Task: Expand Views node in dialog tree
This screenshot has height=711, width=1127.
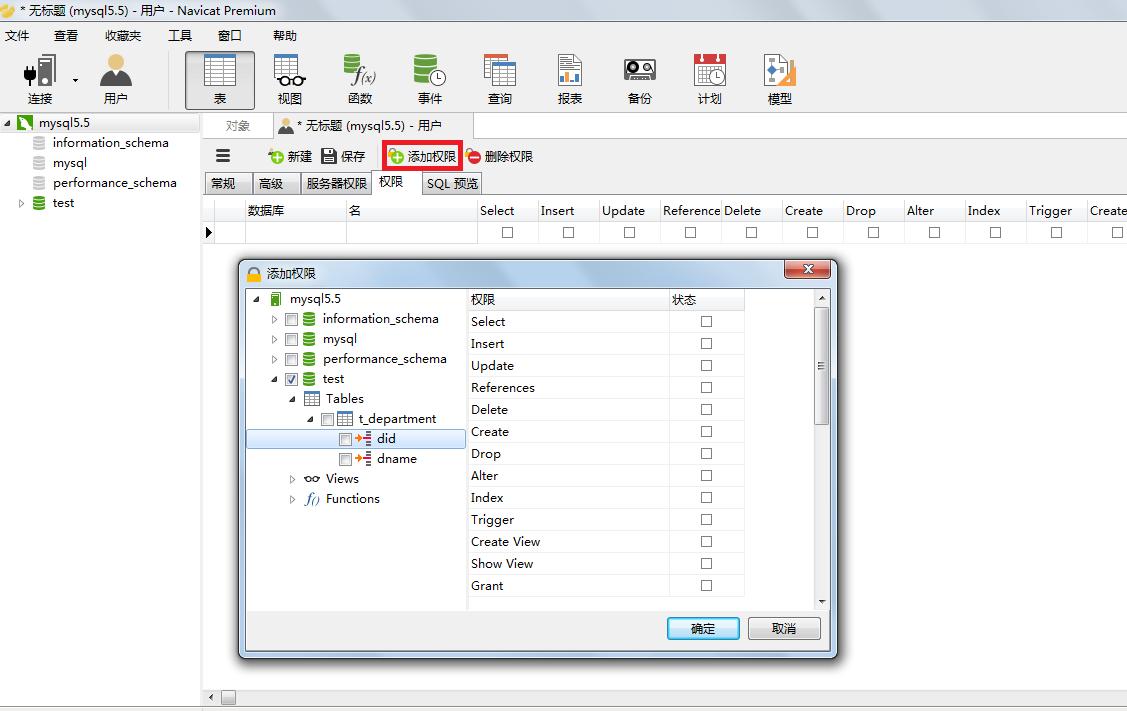Action: click(292, 479)
